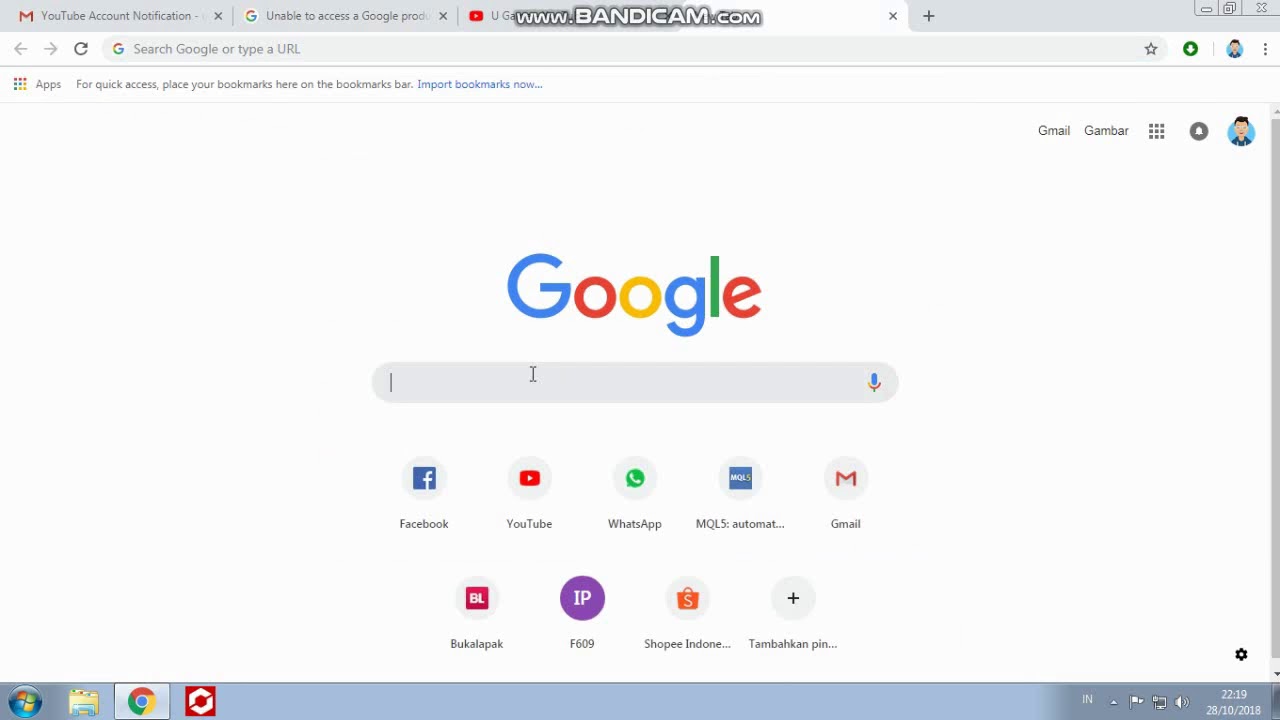Open the Chrome profile avatar in the toolbar
Viewport: 1280px width, 720px height.
[1234, 49]
